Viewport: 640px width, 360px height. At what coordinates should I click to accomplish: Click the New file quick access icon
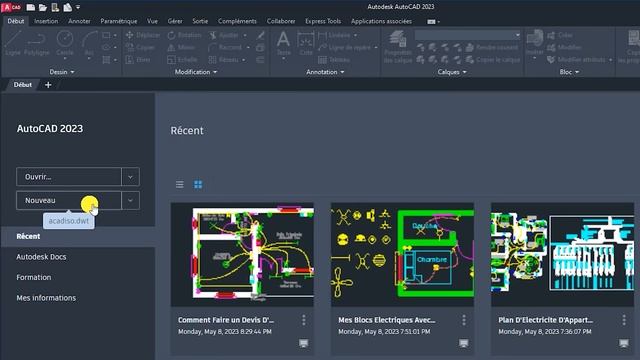coord(31,7)
